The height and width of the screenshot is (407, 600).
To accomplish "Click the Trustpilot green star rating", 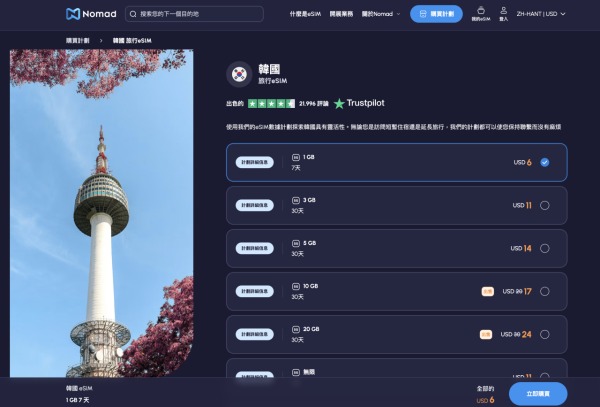I will (x=271, y=104).
